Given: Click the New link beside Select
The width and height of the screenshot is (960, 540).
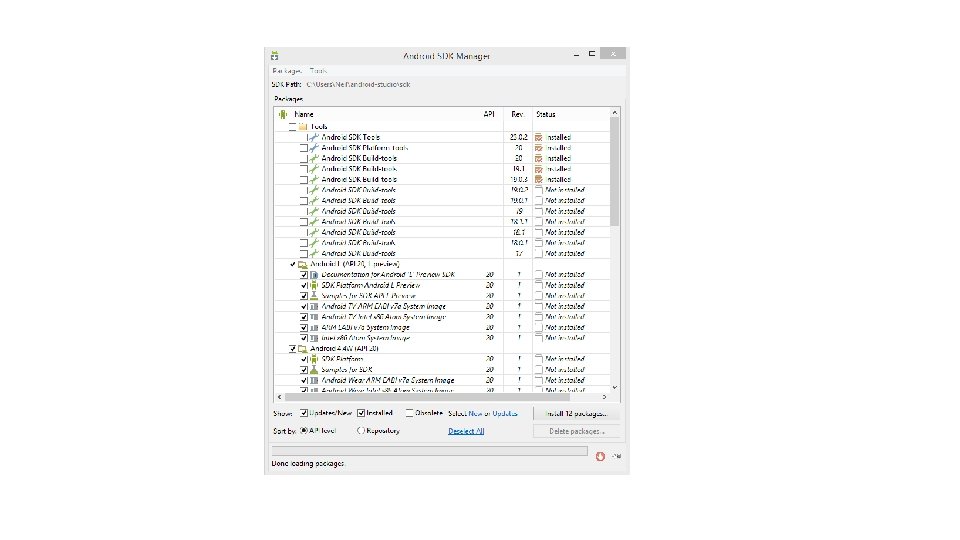Looking at the screenshot, I should pos(475,413).
